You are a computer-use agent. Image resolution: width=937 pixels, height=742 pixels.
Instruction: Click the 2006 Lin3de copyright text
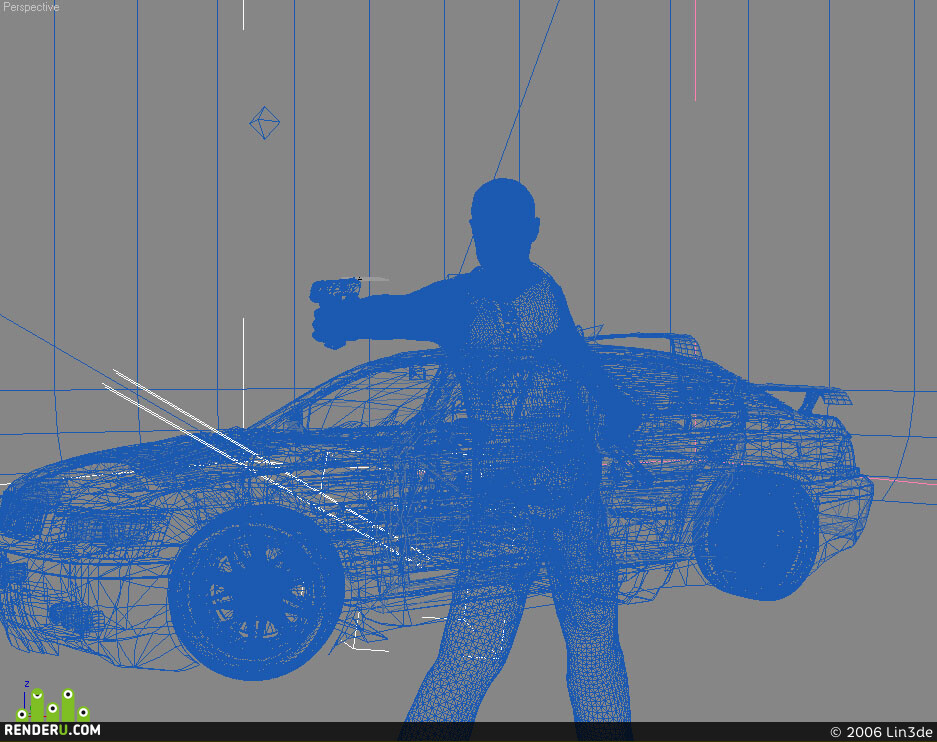point(881,732)
